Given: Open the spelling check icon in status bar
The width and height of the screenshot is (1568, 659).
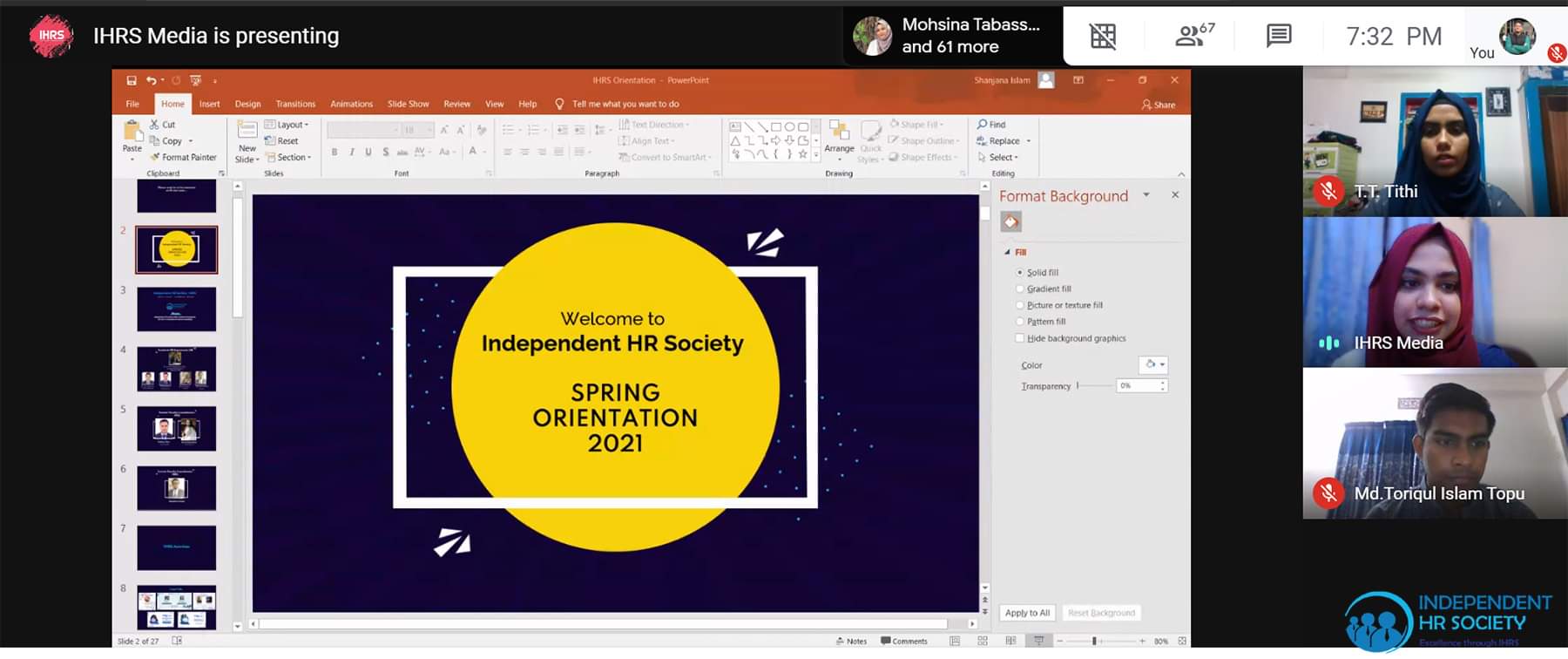Looking at the screenshot, I should point(177,641).
